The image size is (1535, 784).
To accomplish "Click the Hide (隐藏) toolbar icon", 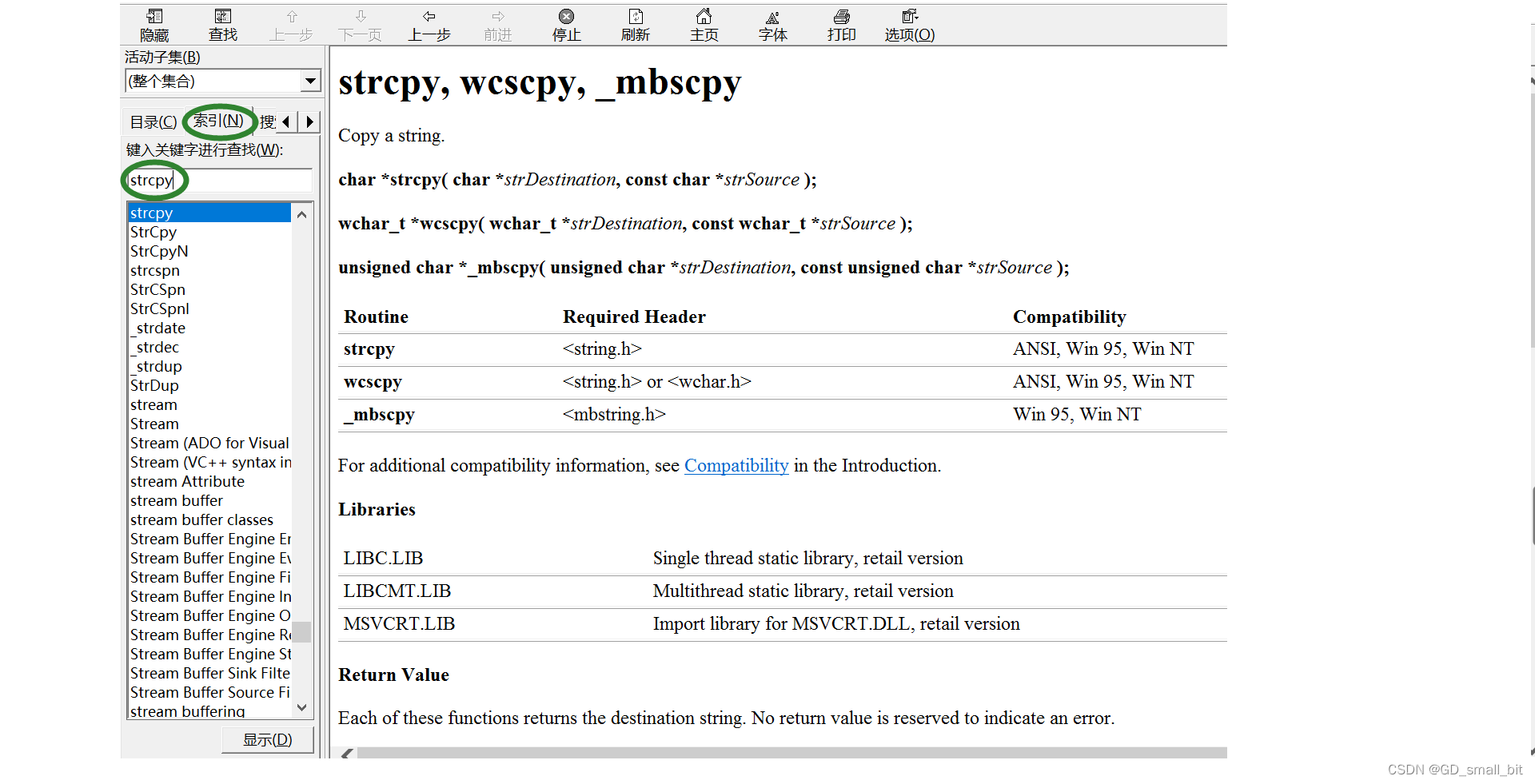I will 154,17.
